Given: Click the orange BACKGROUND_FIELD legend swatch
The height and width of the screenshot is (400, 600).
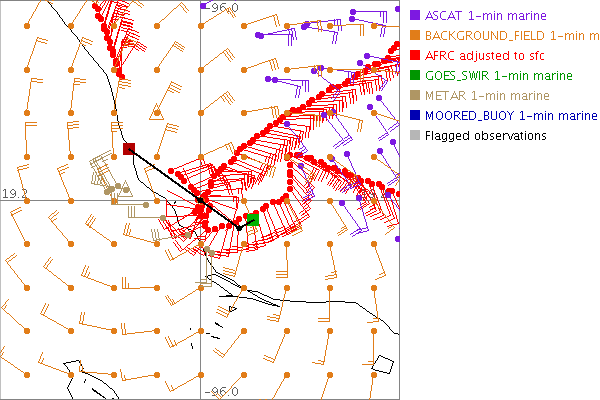Looking at the screenshot, I should pos(414,35).
